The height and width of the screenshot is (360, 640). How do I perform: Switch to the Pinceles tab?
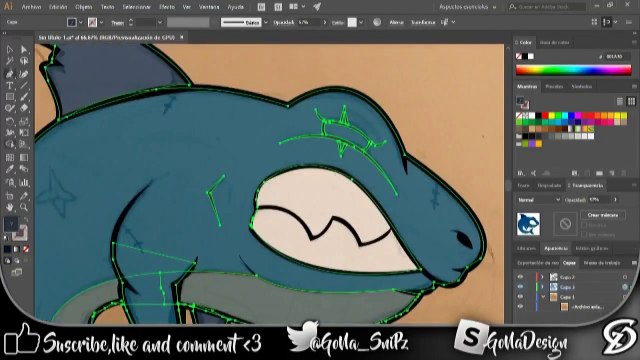coord(554,87)
